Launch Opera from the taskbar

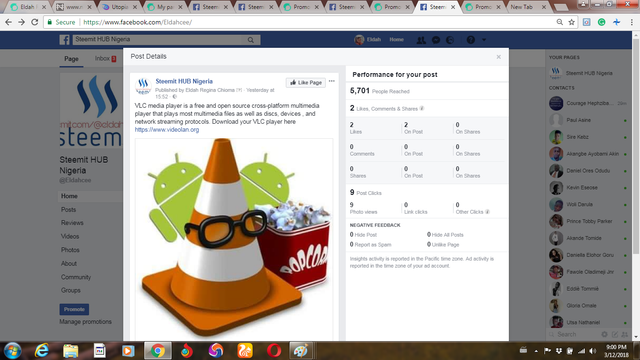click(274, 351)
